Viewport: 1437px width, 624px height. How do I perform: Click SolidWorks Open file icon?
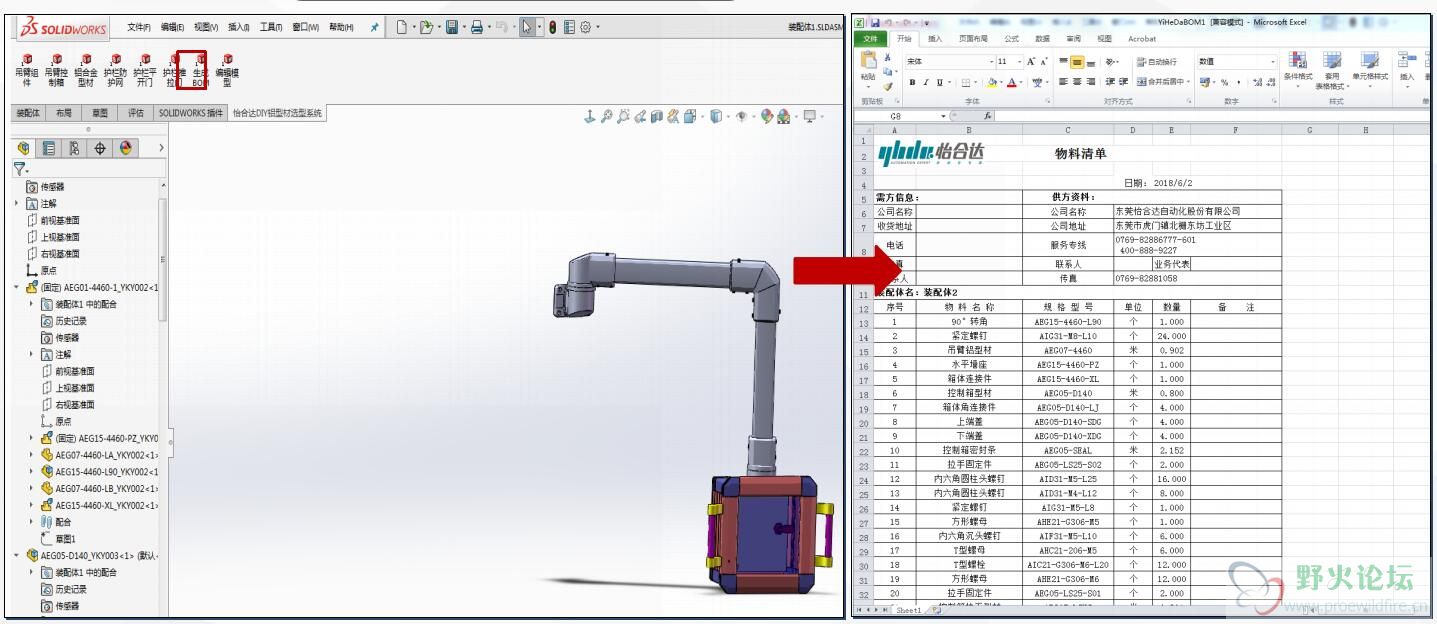point(427,27)
